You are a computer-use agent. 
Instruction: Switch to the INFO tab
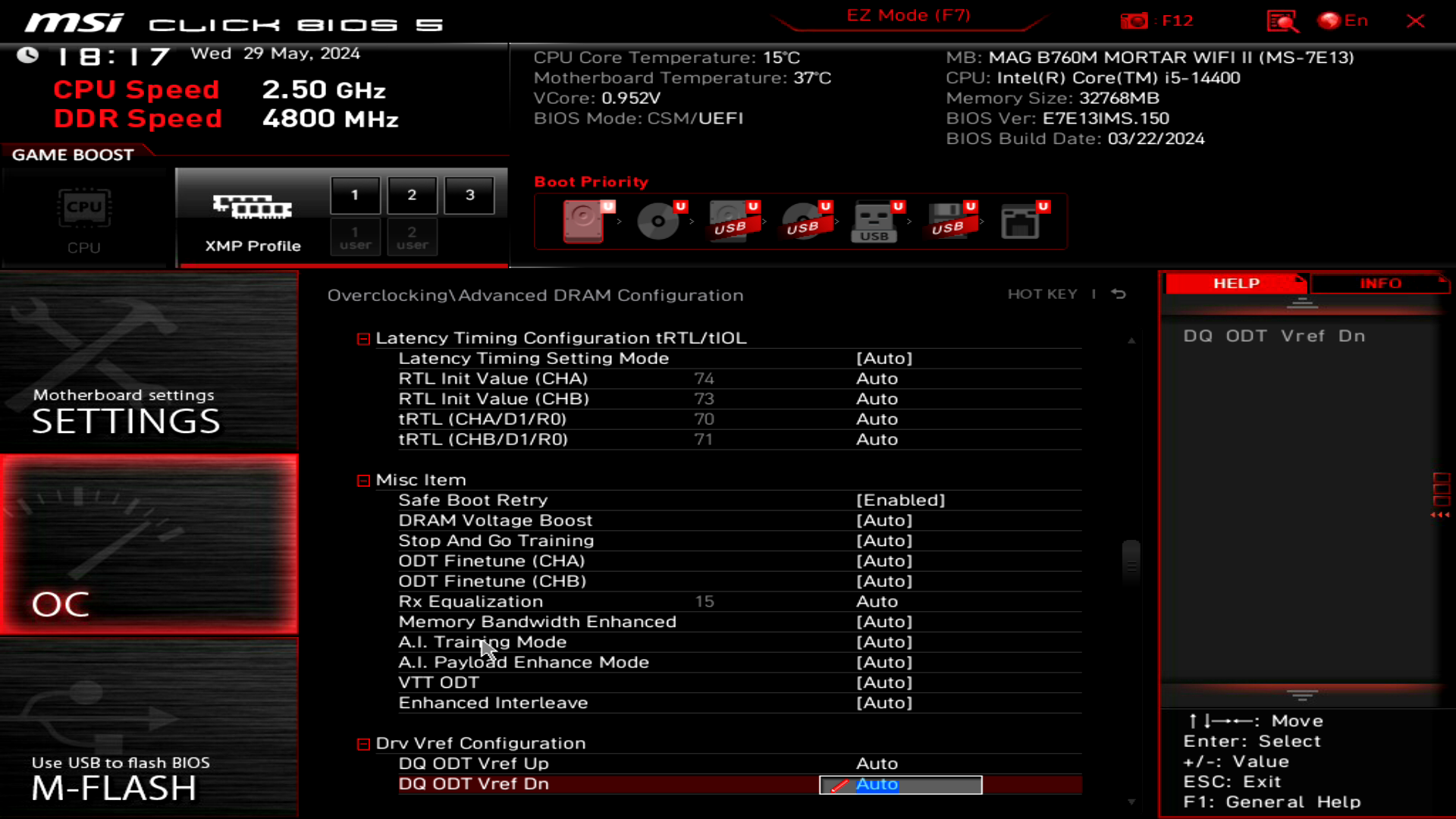point(1379,283)
